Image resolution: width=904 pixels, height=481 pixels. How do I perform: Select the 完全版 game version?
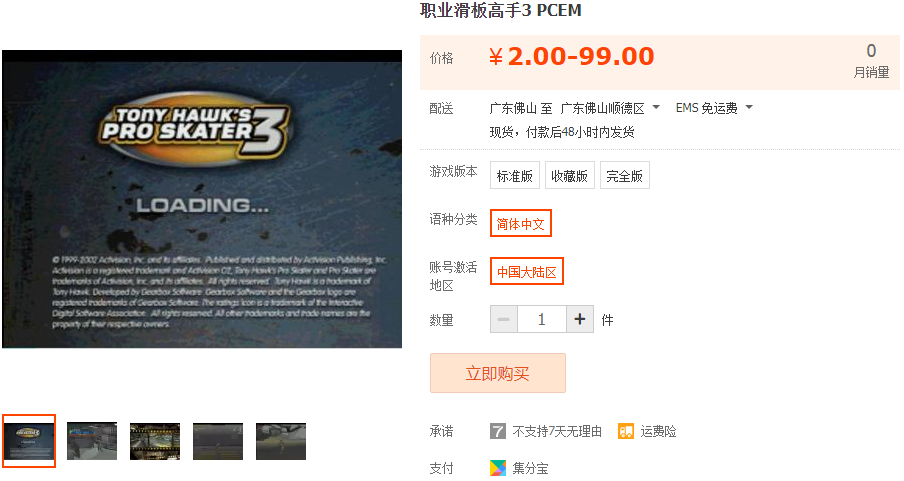point(624,175)
